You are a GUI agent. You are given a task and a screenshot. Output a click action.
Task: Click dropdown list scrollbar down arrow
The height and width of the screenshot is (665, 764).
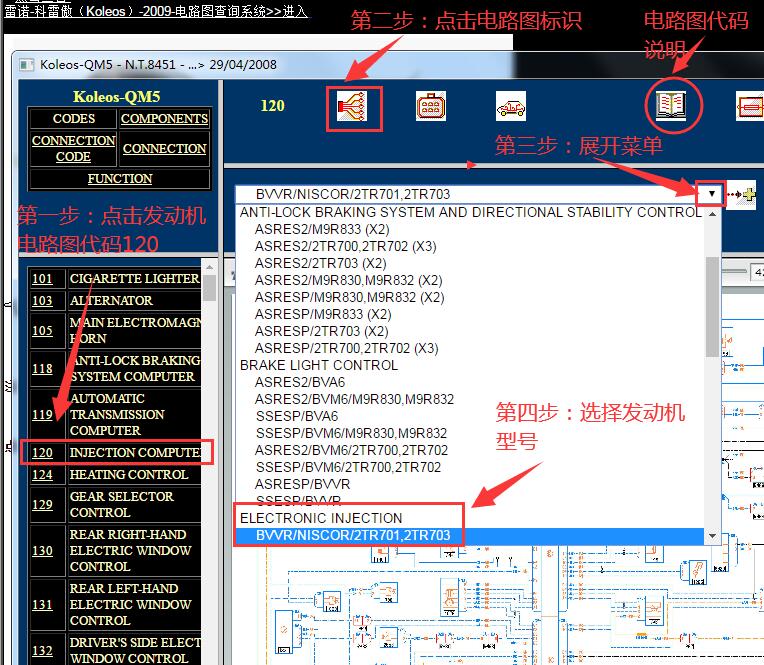pos(712,536)
